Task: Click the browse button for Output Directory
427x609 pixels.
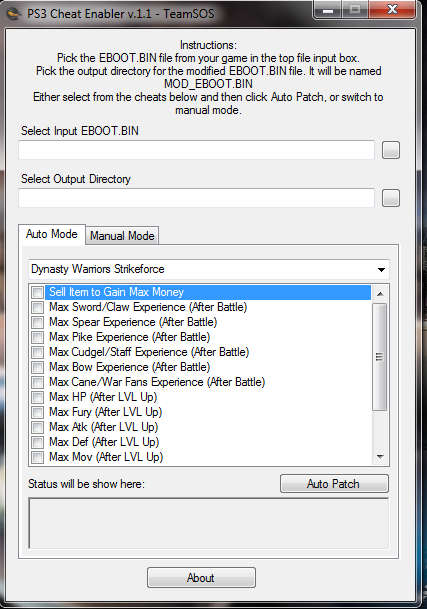Action: pyautogui.click(x=391, y=198)
